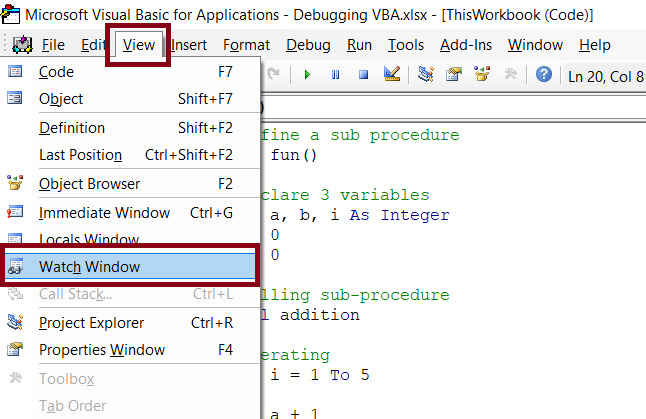The width and height of the screenshot is (646, 419).
Task: Open the Run menu
Action: pos(359,45)
